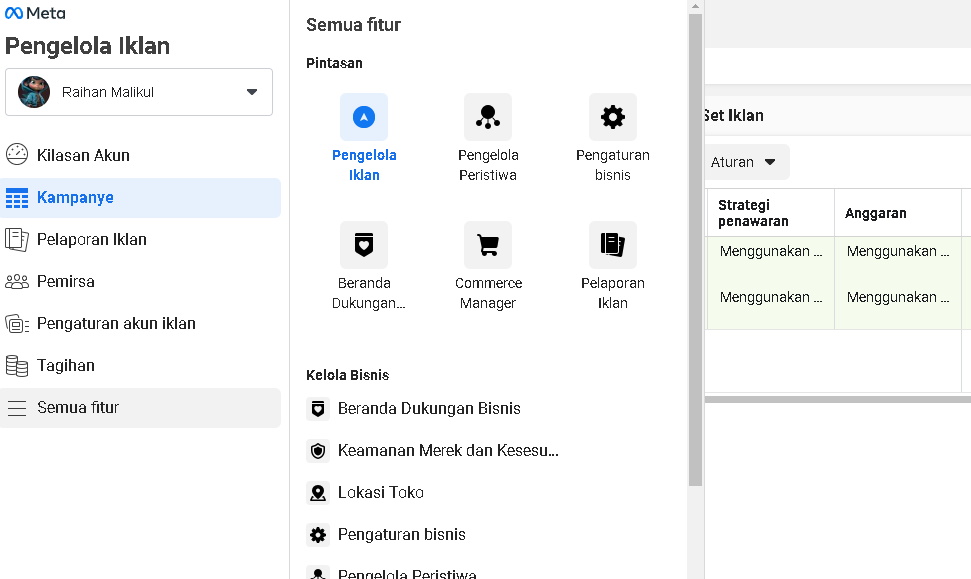The height and width of the screenshot is (579, 971).
Task: Open the Raihan Malikul account dropdown
Action: [x=139, y=92]
